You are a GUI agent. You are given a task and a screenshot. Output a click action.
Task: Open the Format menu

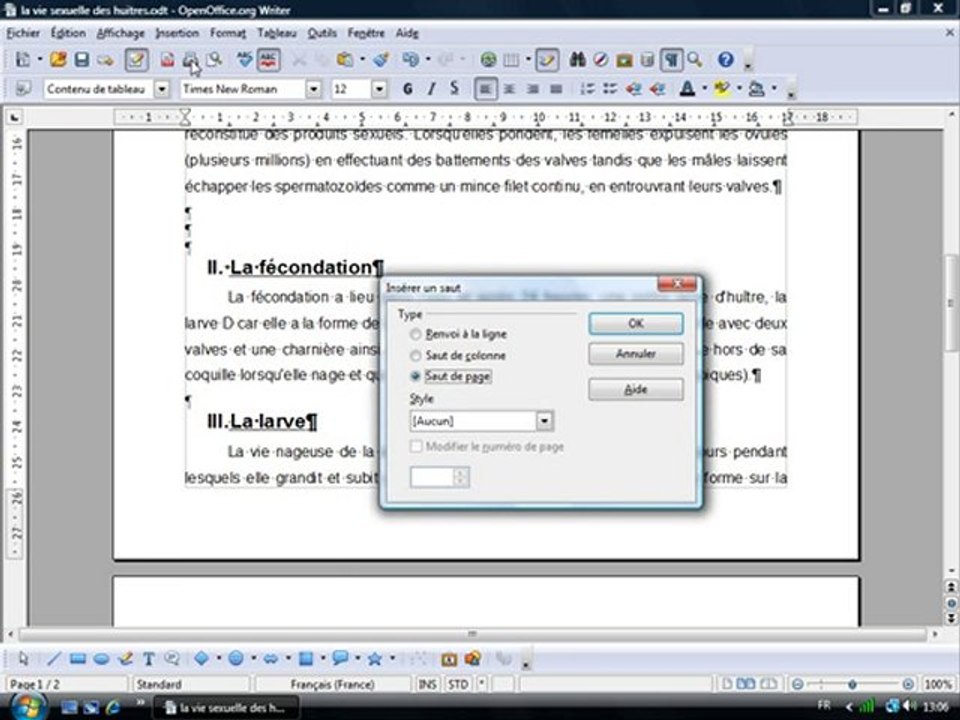pyautogui.click(x=228, y=33)
